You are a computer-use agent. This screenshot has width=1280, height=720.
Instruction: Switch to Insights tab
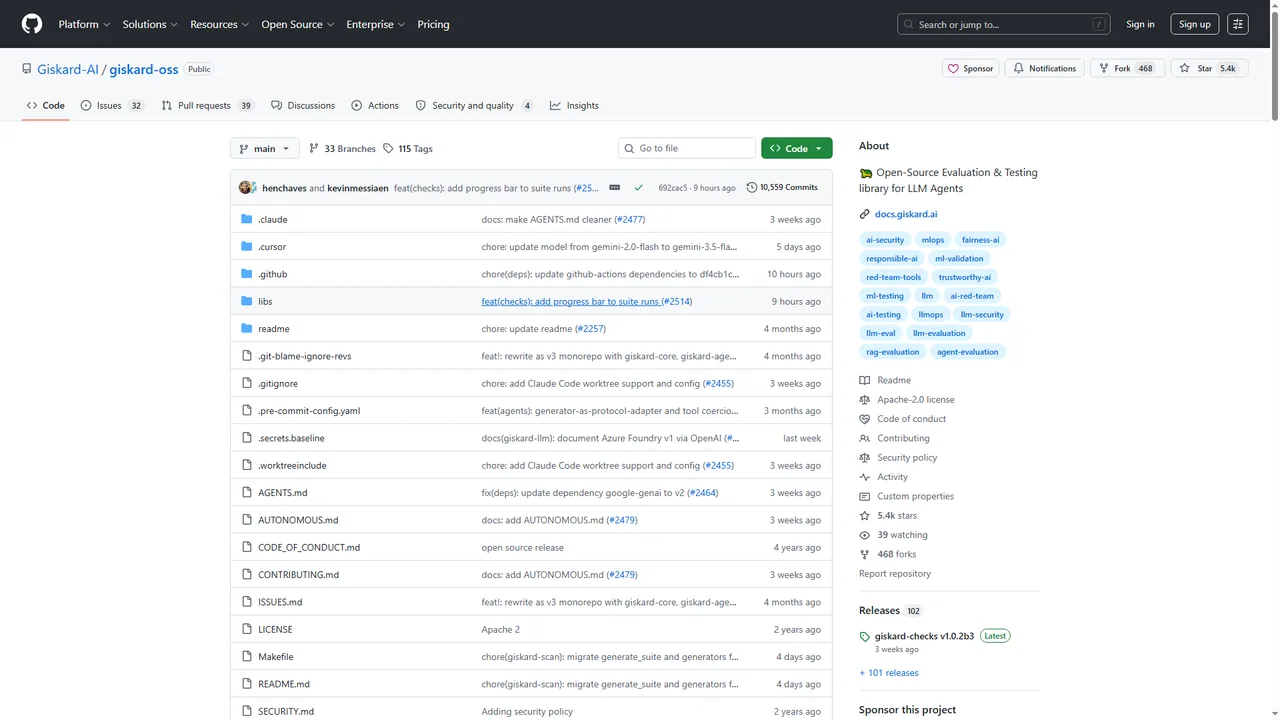pos(574,105)
